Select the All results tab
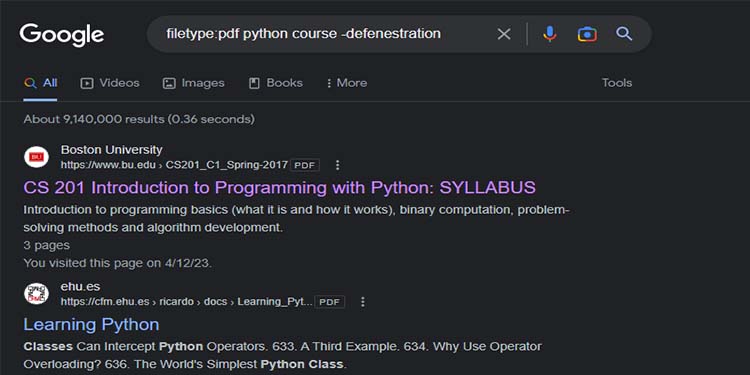750x375 pixels. [40, 83]
